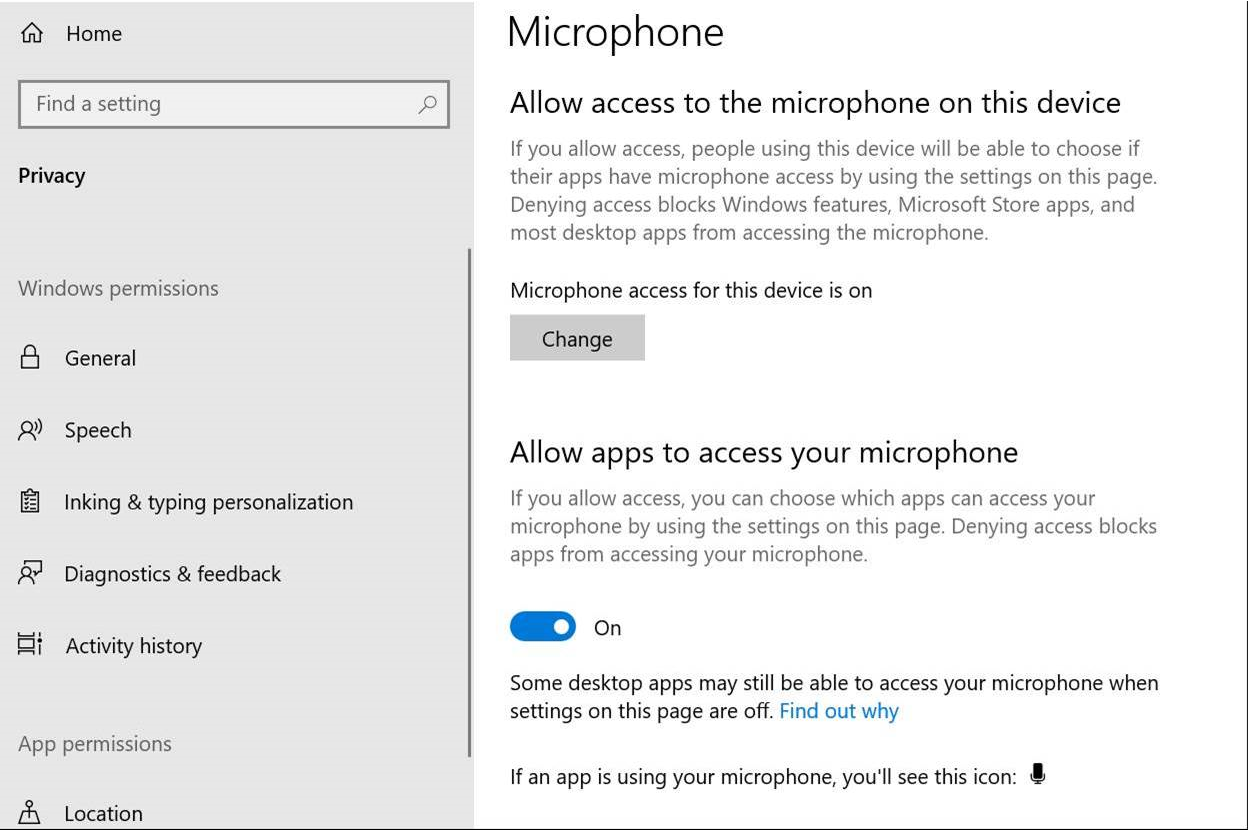The image size is (1248, 830).
Task: Click the Location pin icon
Action: coord(31,813)
